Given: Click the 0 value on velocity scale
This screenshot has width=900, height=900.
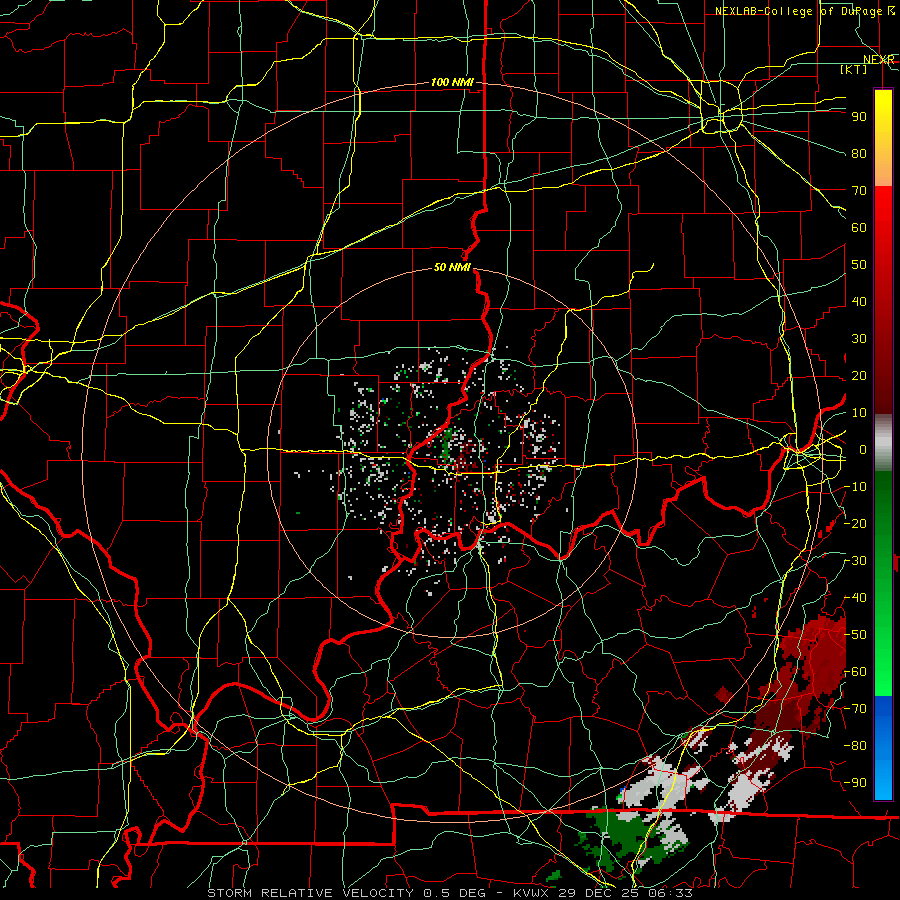Looking at the screenshot, I should click(863, 449).
